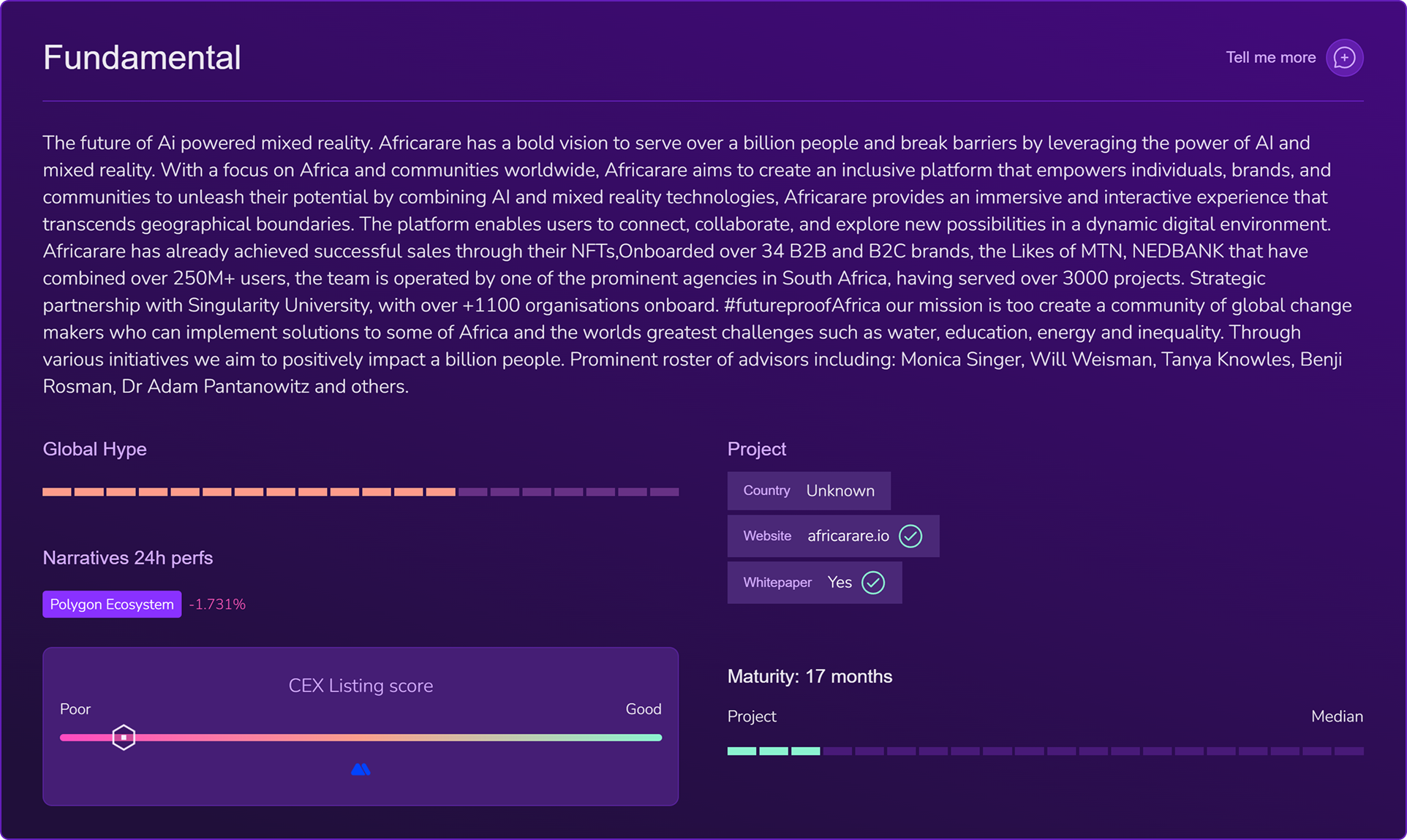This screenshot has width=1407, height=840.
Task: Click the 'Good' slider label
Action: [x=644, y=709]
